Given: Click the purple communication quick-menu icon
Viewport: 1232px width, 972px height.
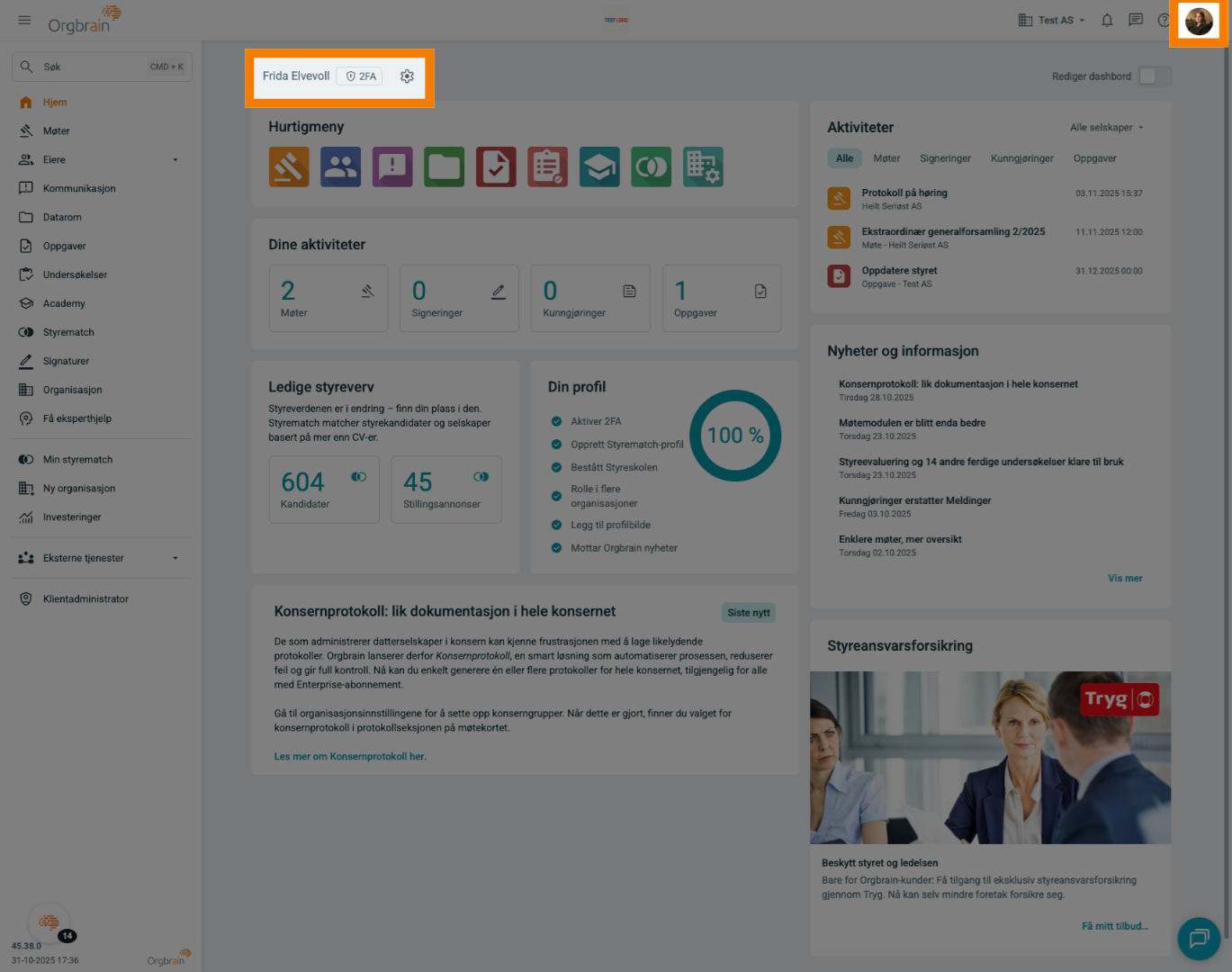Looking at the screenshot, I should point(392,167).
